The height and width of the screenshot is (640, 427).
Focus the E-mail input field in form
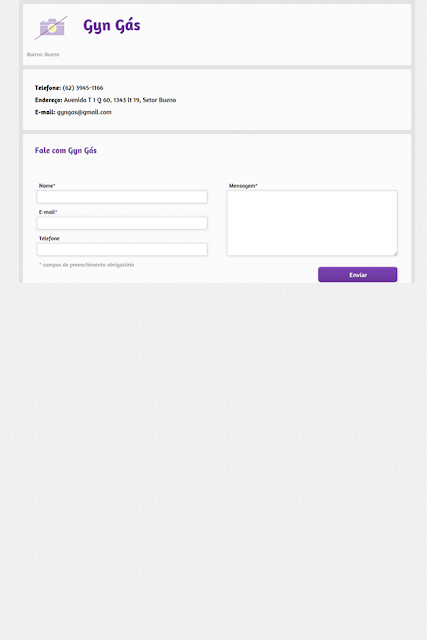pos(122,223)
